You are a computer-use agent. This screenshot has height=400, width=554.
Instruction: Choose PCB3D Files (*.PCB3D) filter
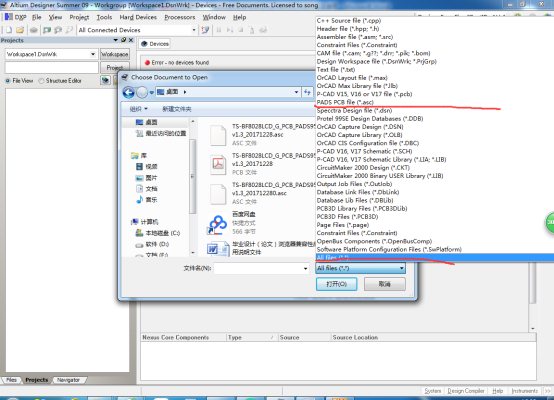[347, 217]
